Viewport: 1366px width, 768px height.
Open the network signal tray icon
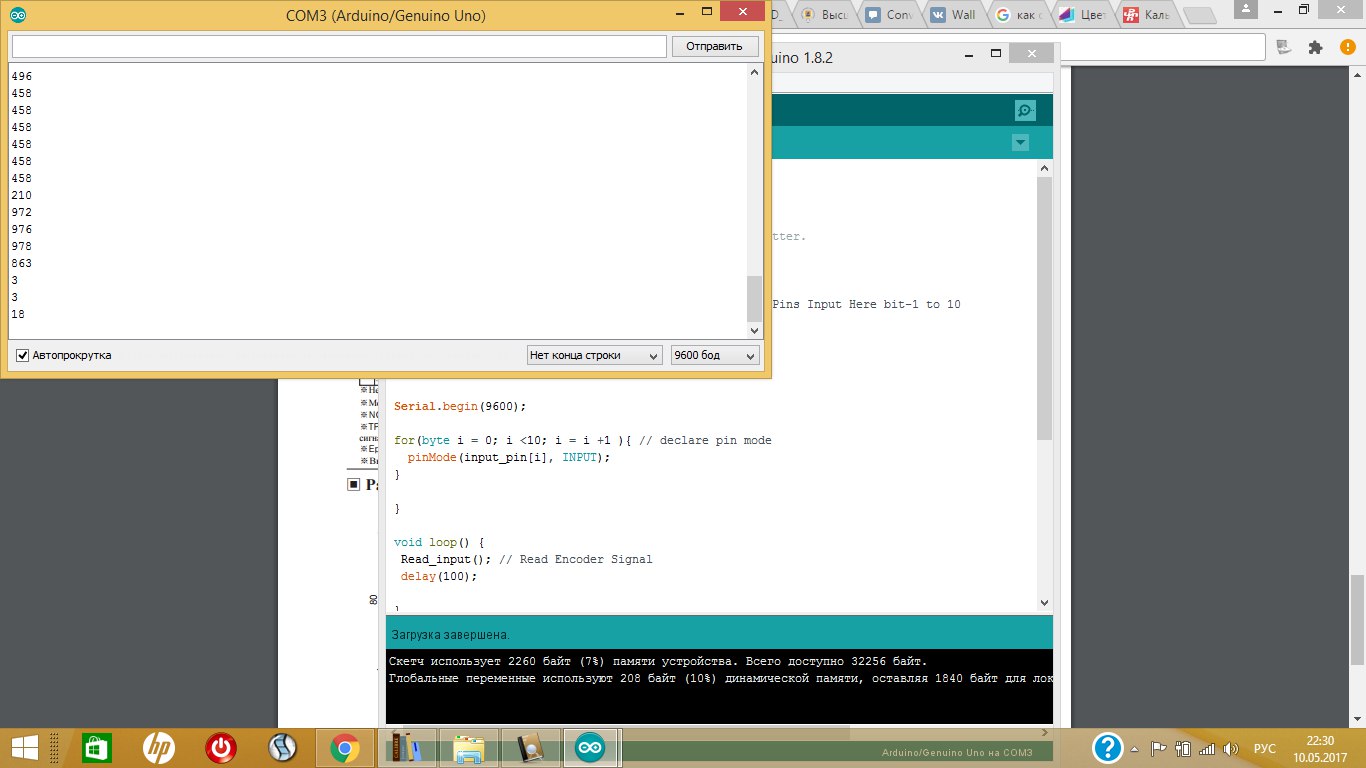(1207, 748)
